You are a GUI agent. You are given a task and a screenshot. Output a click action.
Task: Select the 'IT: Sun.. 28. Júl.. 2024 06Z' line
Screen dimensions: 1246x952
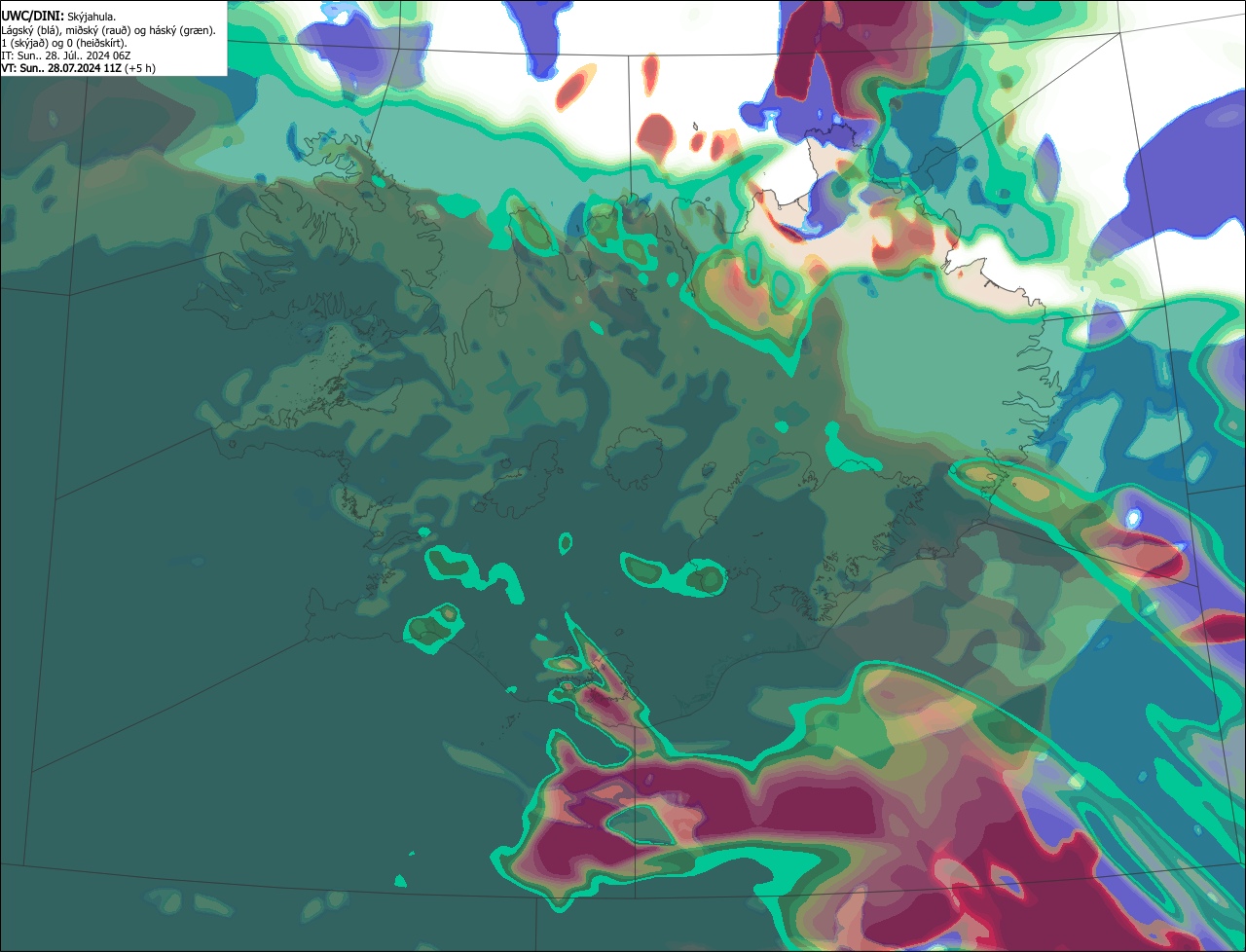click(65, 55)
